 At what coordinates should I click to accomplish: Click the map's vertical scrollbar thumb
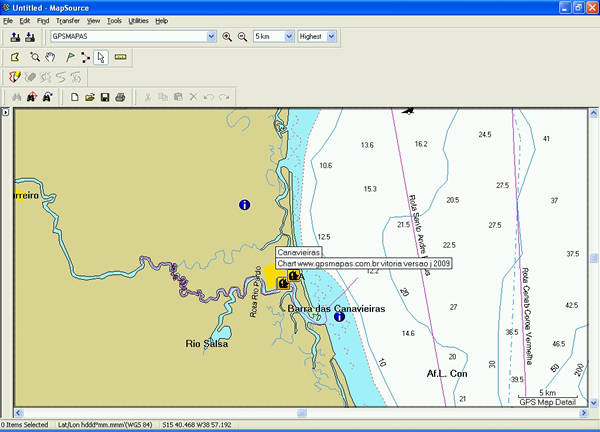pos(593,258)
